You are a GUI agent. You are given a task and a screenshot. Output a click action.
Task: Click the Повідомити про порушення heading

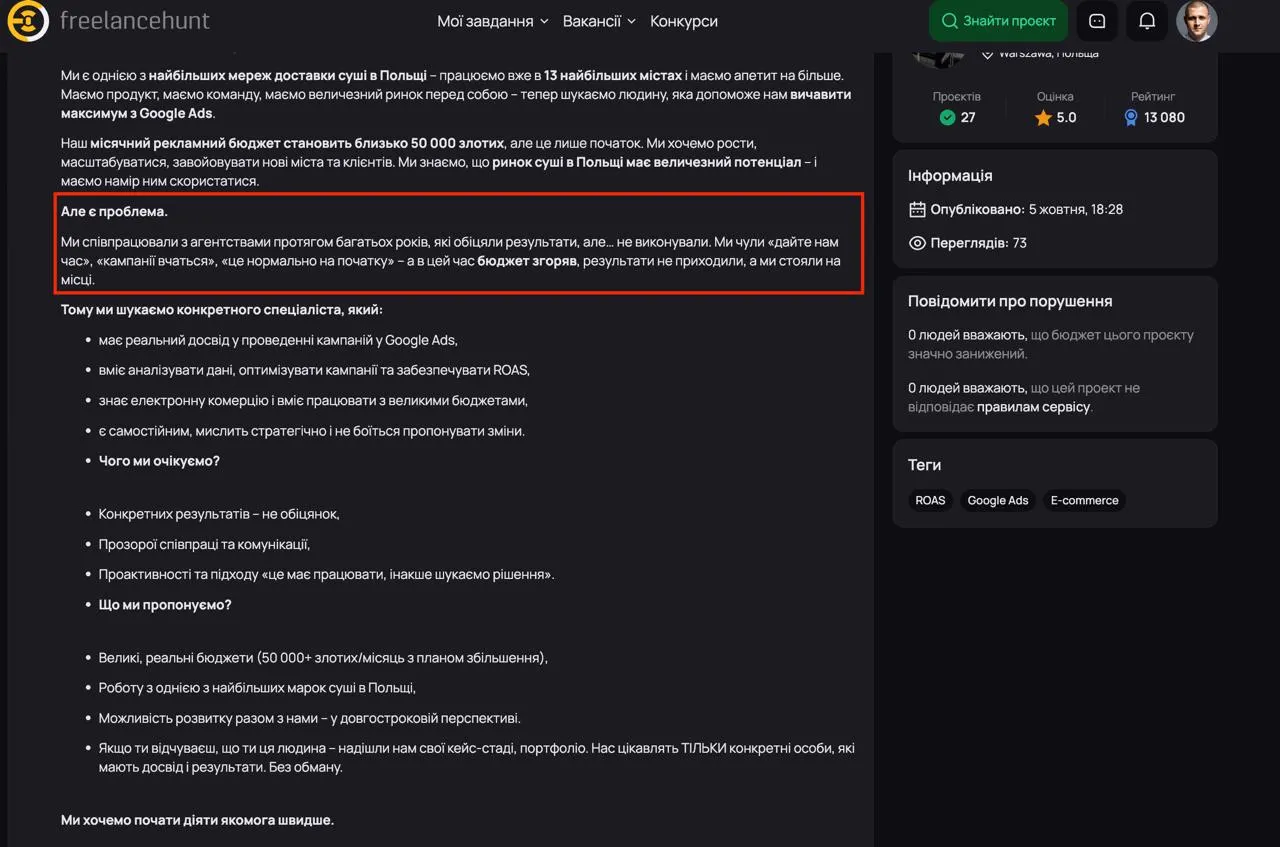coord(1010,301)
